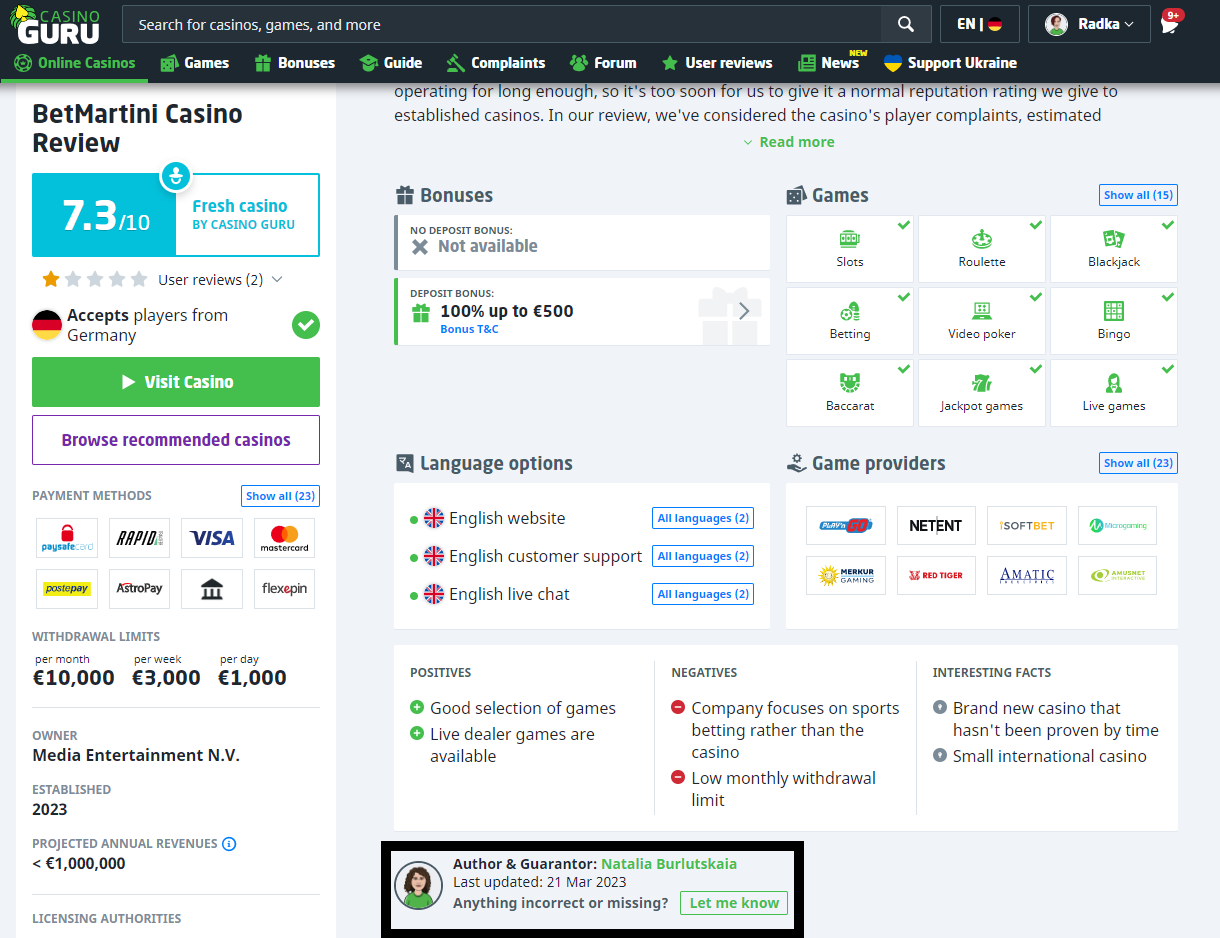Go to the Forum menu item

tap(603, 63)
